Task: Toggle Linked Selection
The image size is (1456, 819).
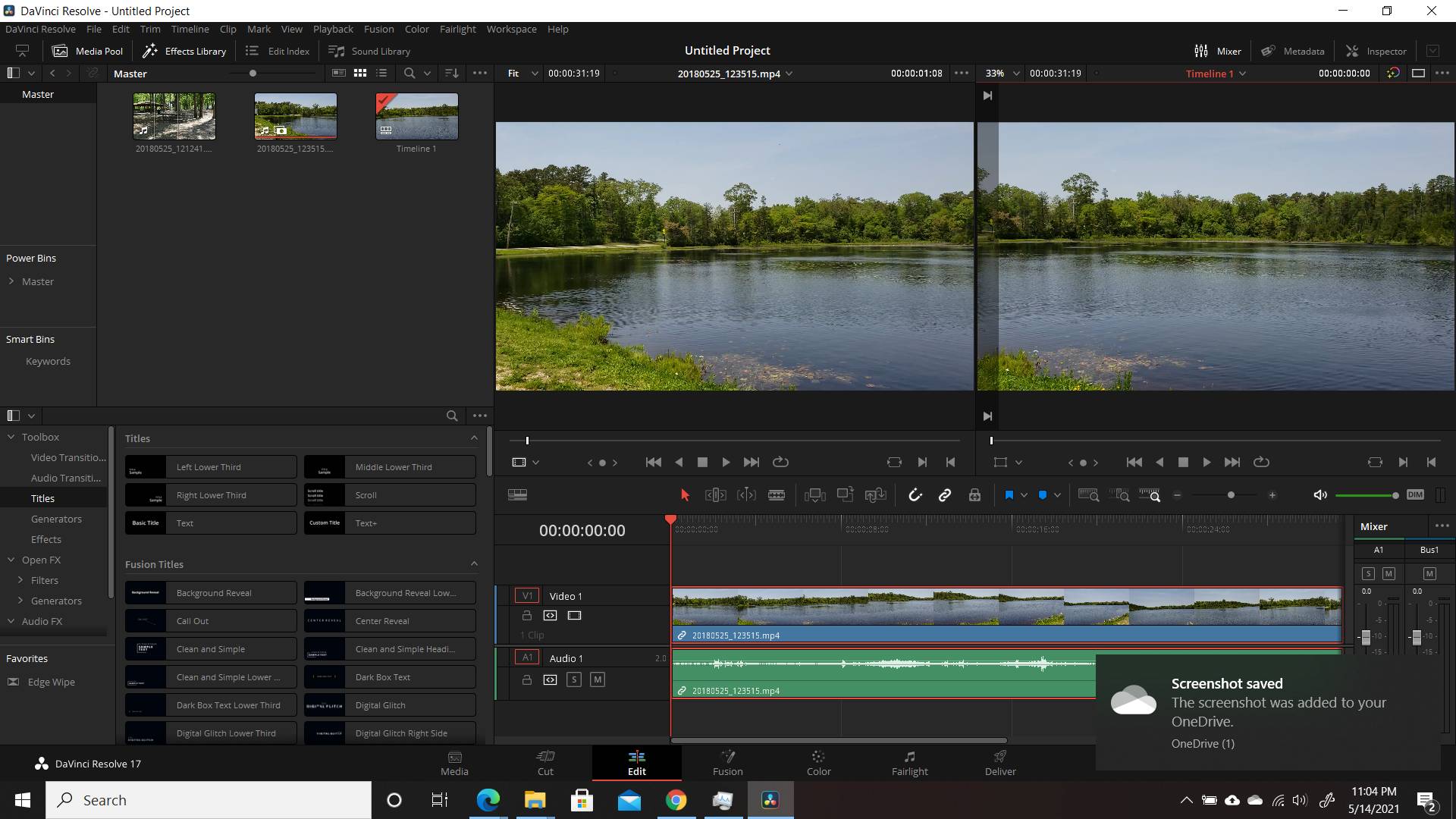Action: pos(944,495)
